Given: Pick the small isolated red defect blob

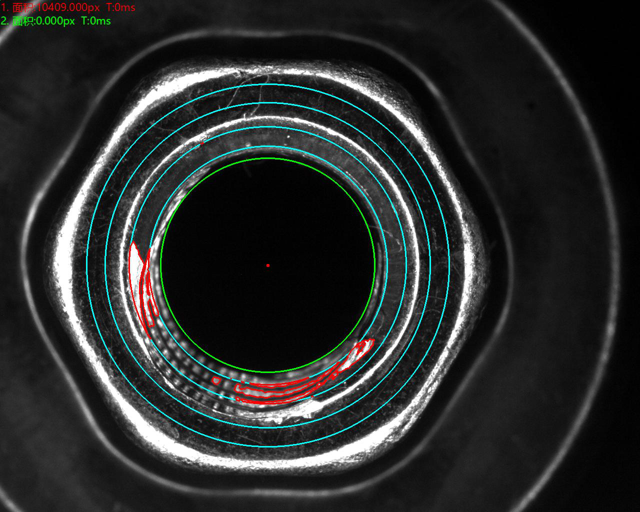Looking at the screenshot, I should (216, 380).
